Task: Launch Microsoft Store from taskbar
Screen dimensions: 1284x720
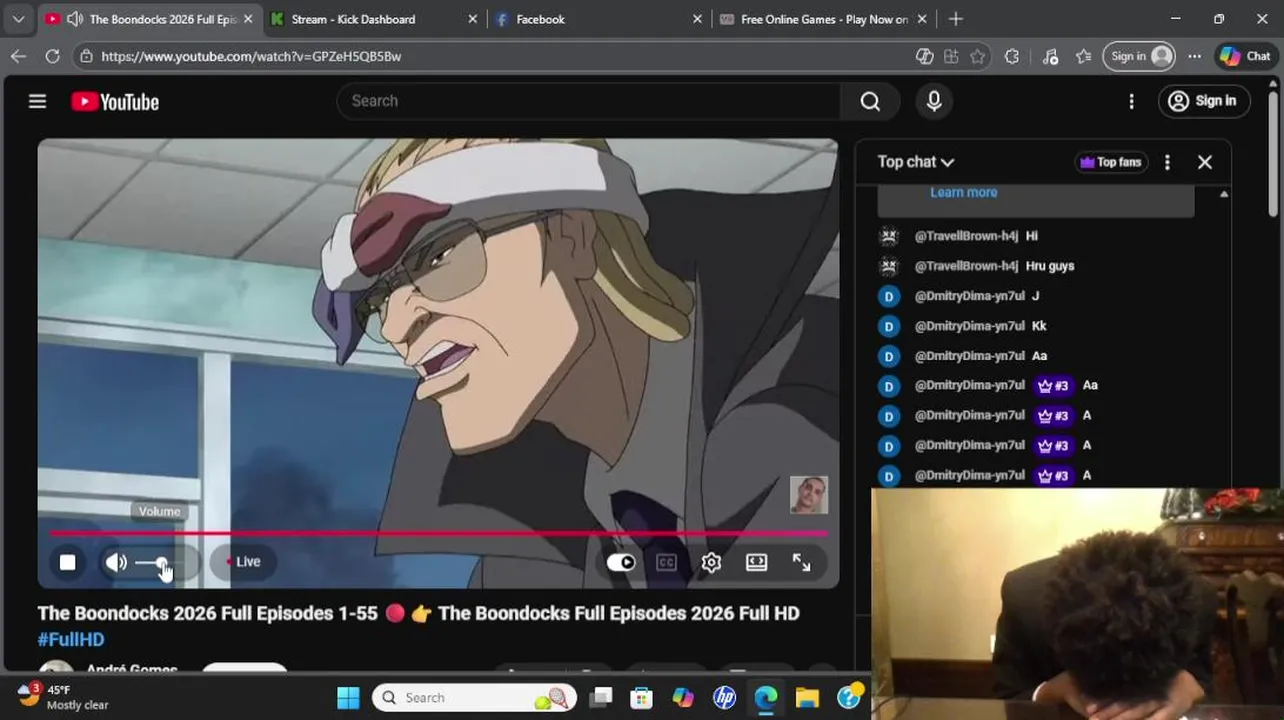Action: click(641, 697)
